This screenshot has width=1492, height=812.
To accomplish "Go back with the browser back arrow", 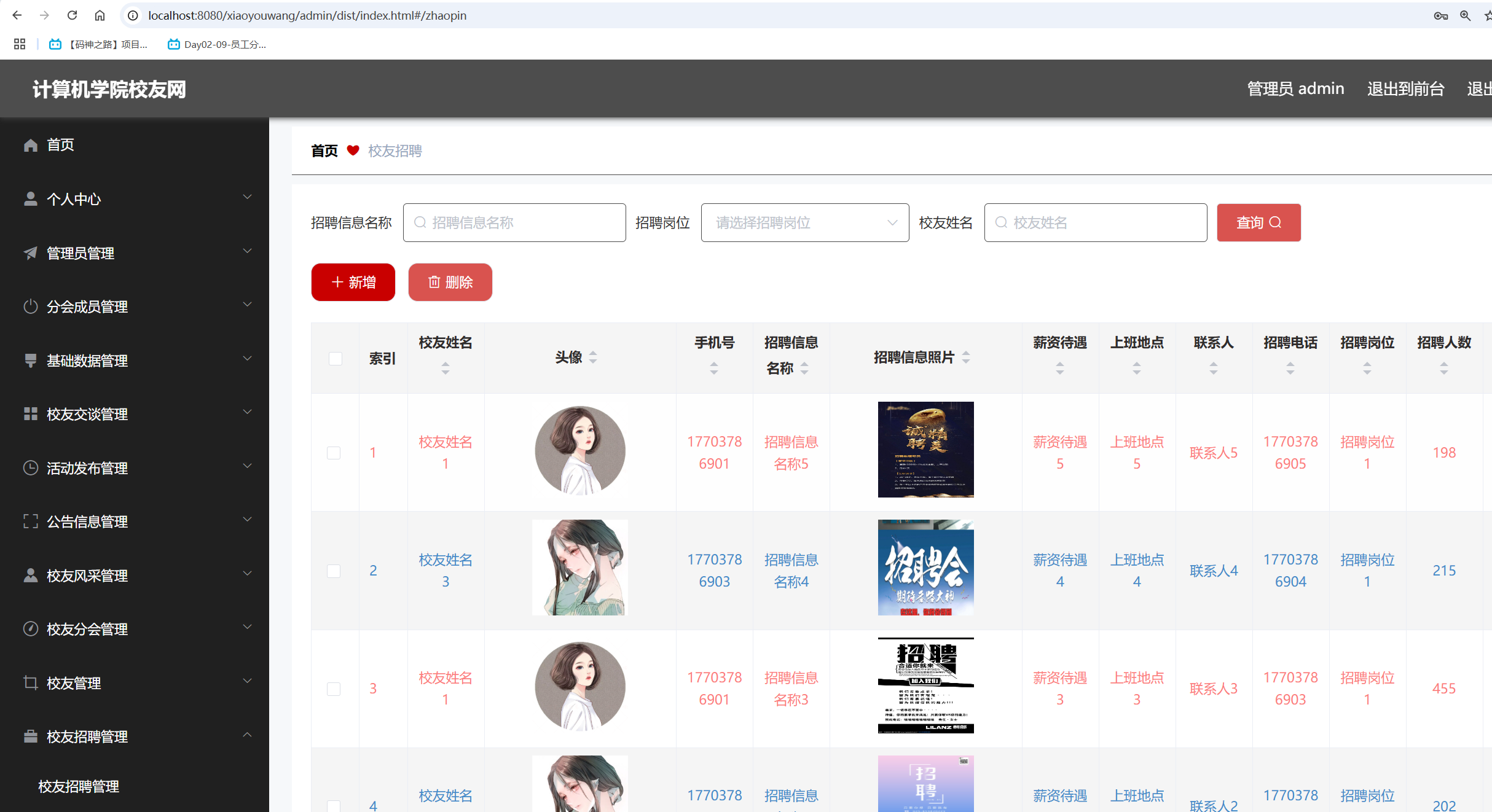I will pos(17,15).
